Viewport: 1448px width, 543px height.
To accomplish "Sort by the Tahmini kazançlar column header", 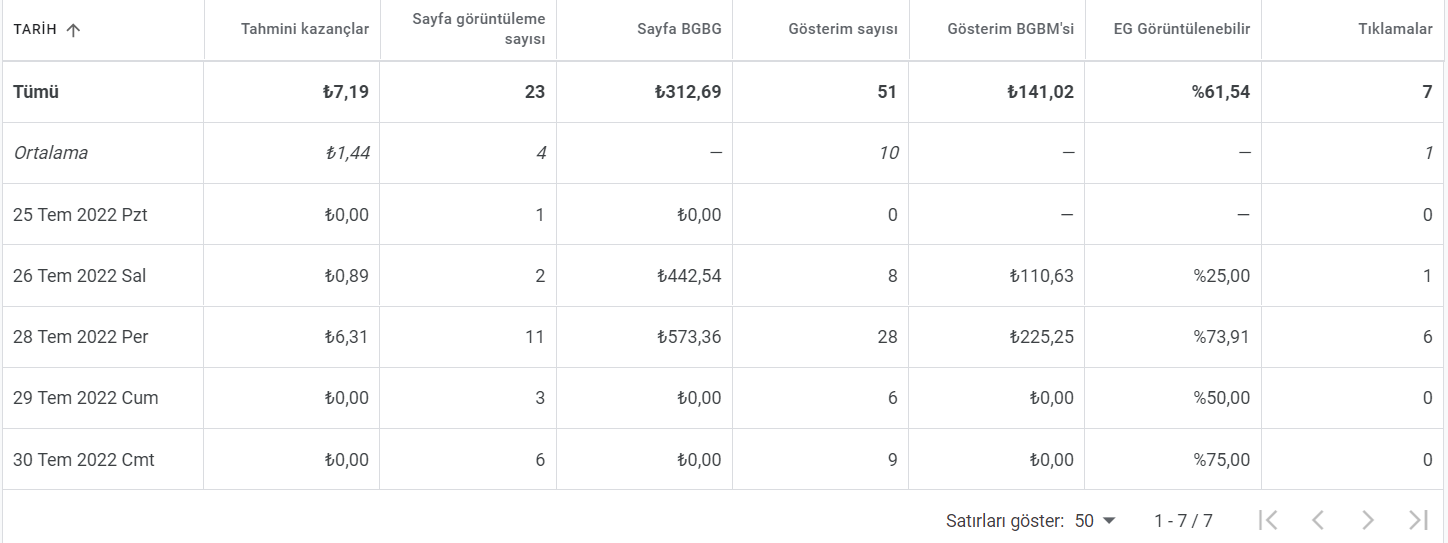I will (305, 30).
